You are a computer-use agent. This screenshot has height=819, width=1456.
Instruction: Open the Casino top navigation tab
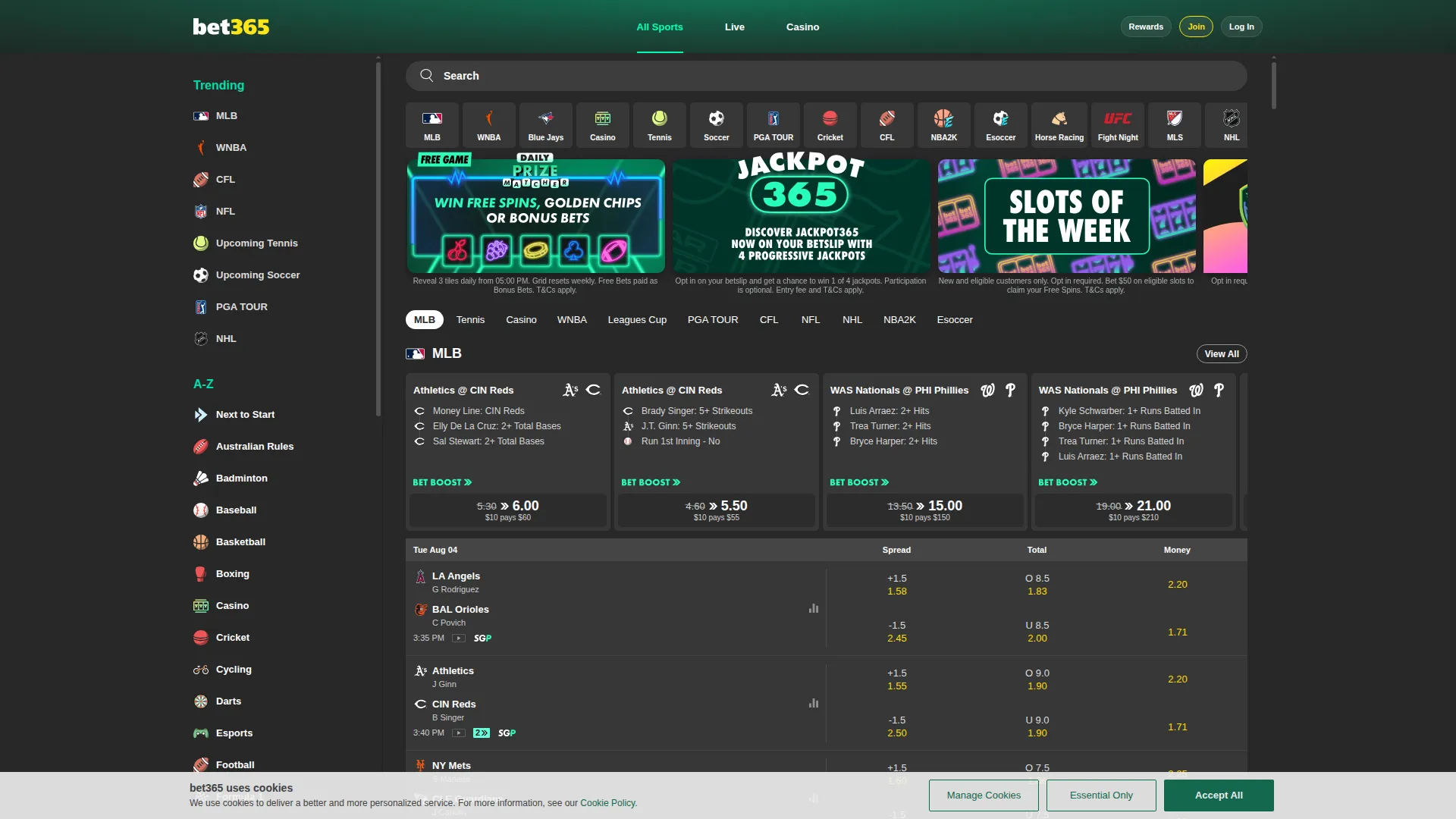point(802,27)
